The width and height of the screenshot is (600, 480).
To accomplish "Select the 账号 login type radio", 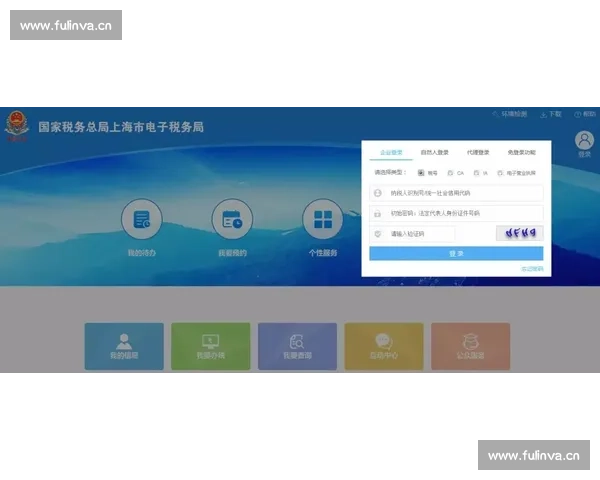I will (421, 173).
